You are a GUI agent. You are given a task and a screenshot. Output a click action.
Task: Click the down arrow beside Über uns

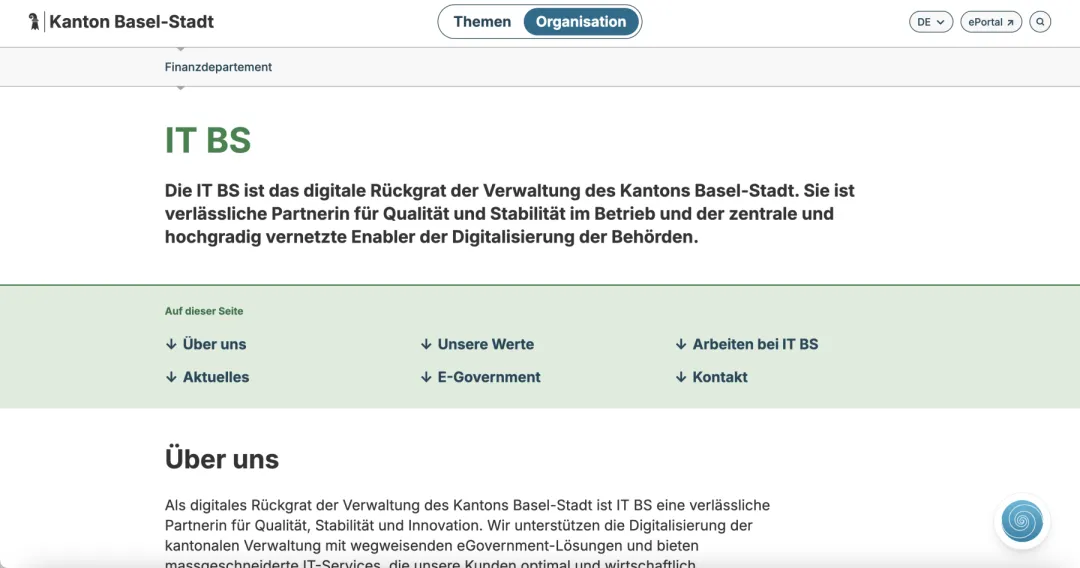tap(171, 344)
